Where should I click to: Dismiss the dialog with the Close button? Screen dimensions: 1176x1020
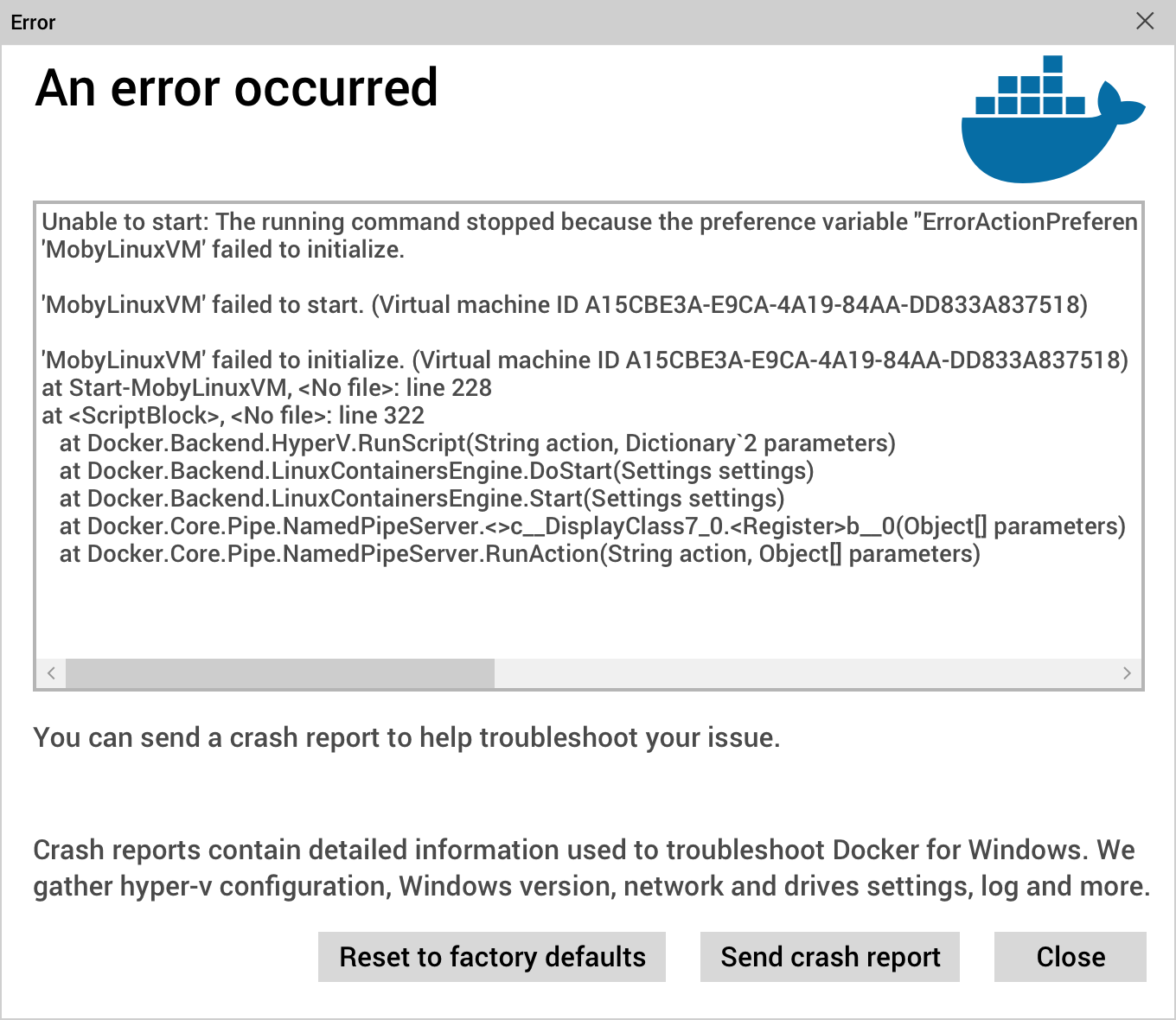pyautogui.click(x=1070, y=957)
